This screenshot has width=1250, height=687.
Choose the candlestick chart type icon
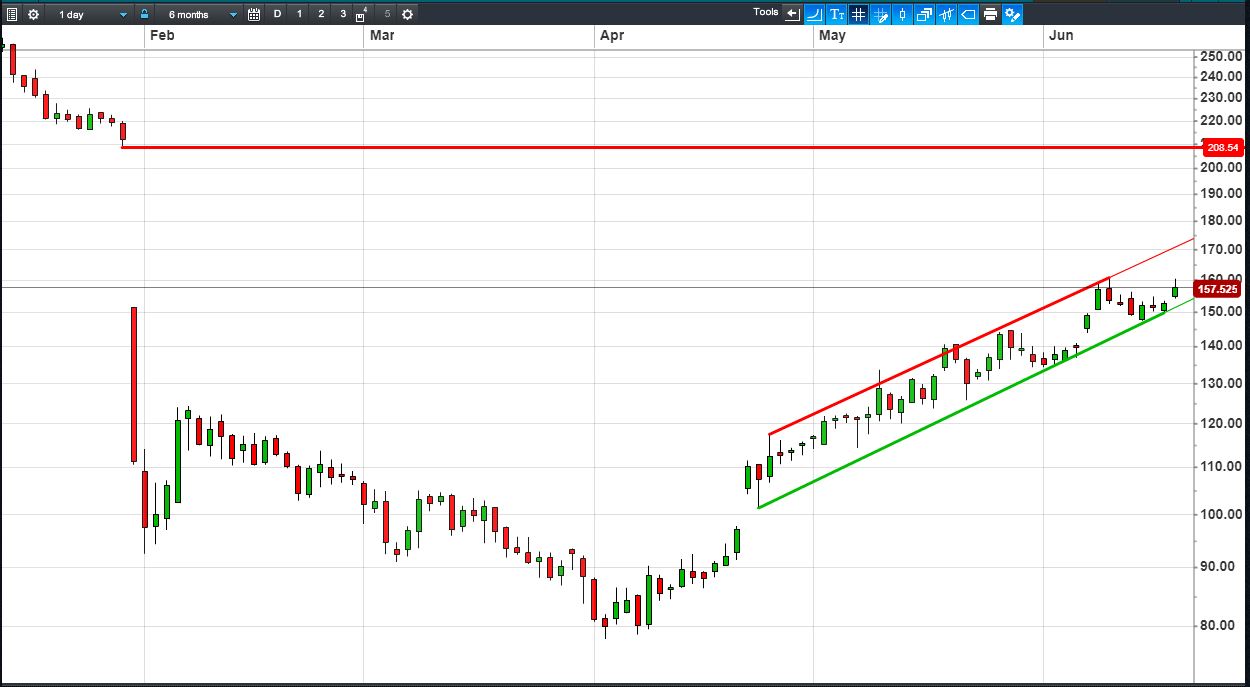pos(902,14)
